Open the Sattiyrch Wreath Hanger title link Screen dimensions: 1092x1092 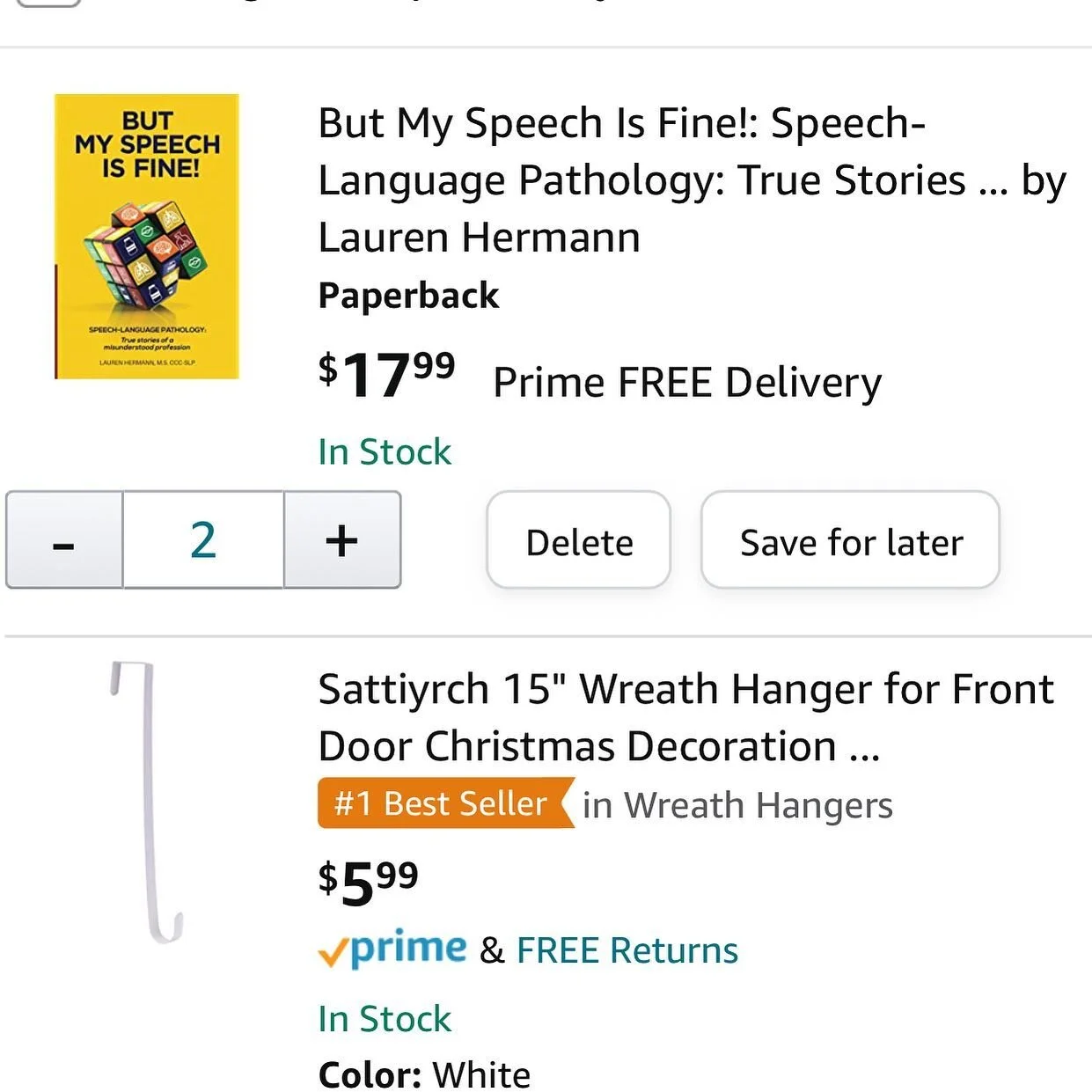click(x=685, y=717)
